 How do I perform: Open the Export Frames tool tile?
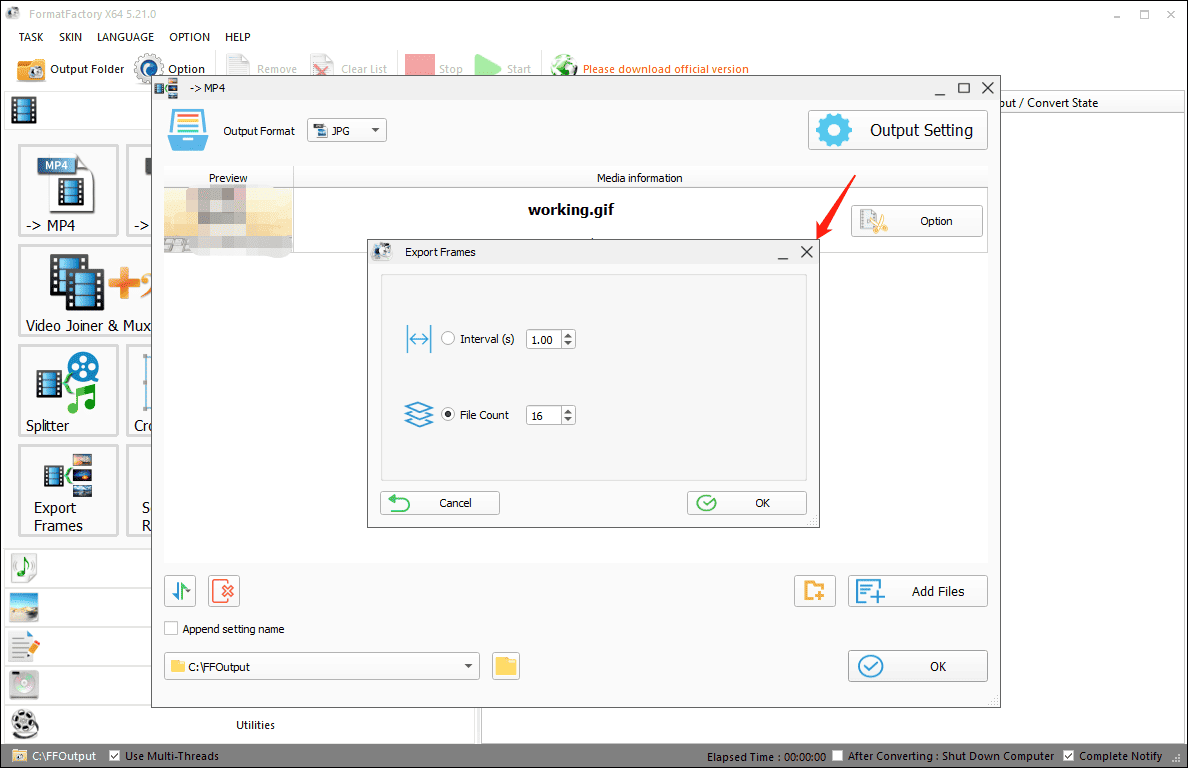pyautogui.click(x=68, y=490)
